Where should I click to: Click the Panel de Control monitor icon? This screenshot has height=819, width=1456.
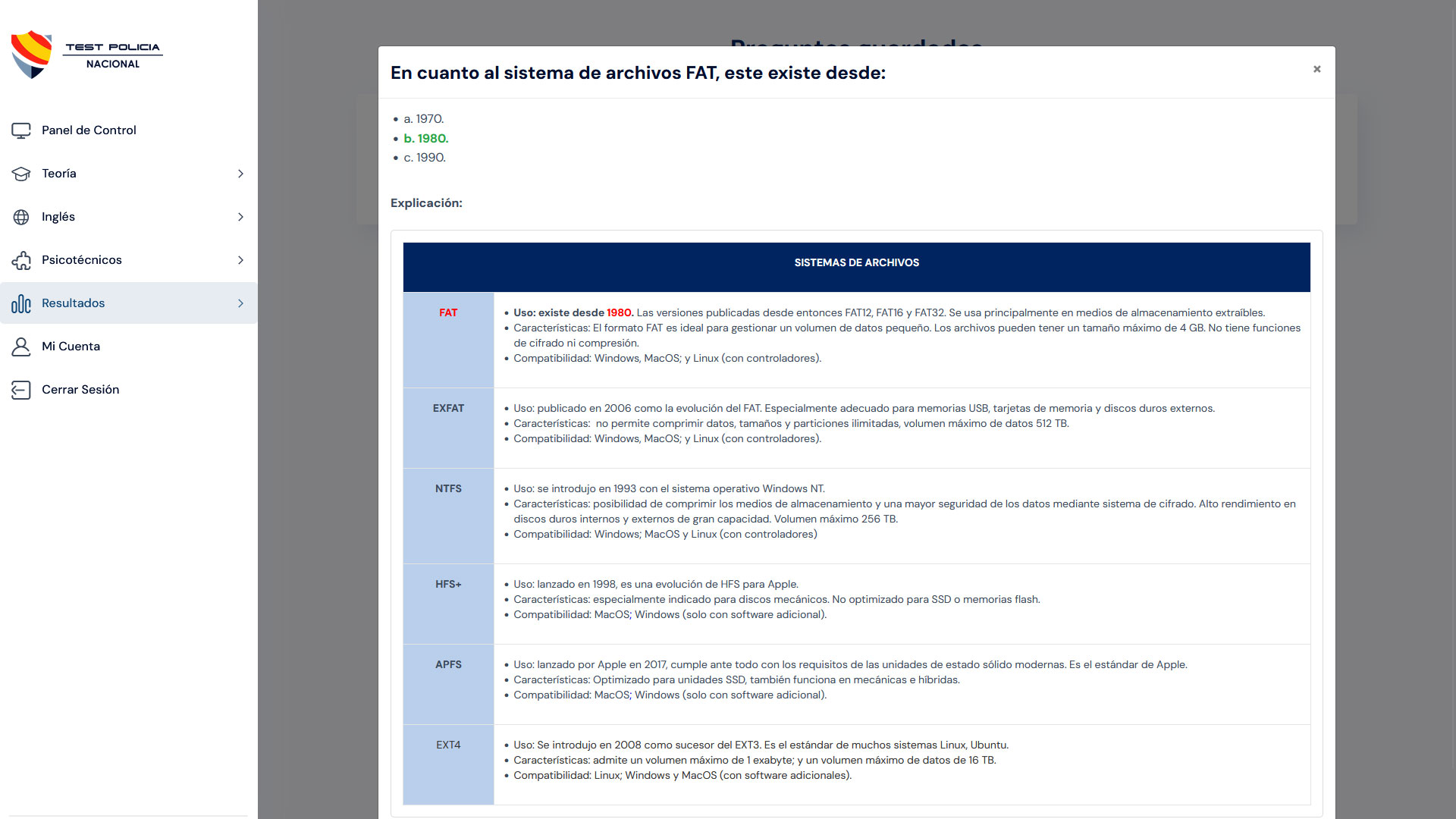(x=21, y=130)
